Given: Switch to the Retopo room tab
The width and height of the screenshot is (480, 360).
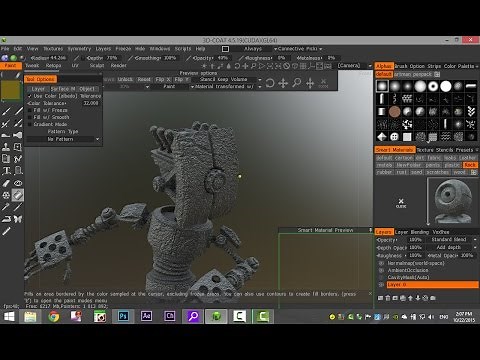Looking at the screenshot, I should pyautogui.click(x=53, y=66).
